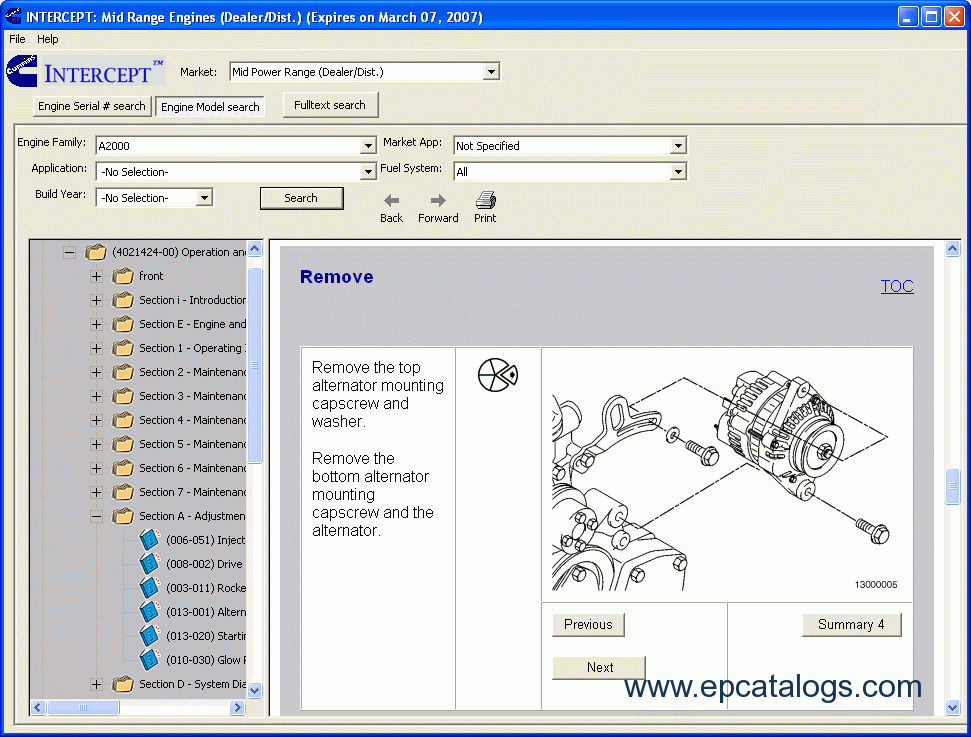Switch to Engine Serial # search tab
Viewport: 971px width, 737px height.
(x=92, y=106)
